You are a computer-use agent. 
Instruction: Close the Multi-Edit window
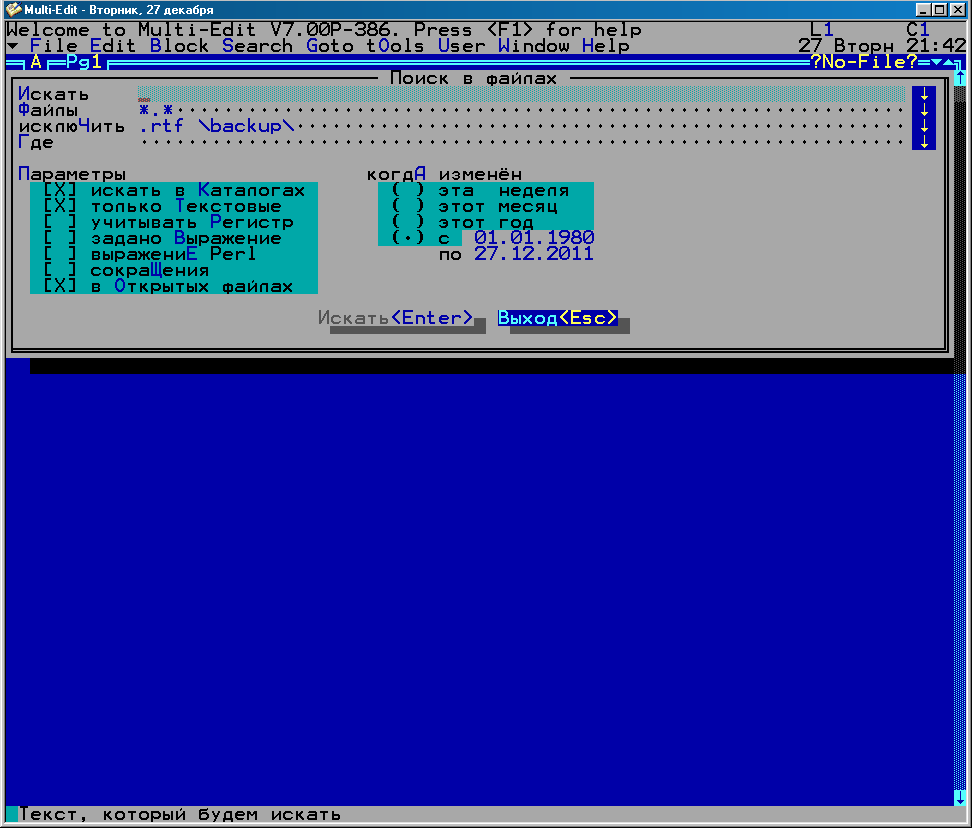point(957,9)
